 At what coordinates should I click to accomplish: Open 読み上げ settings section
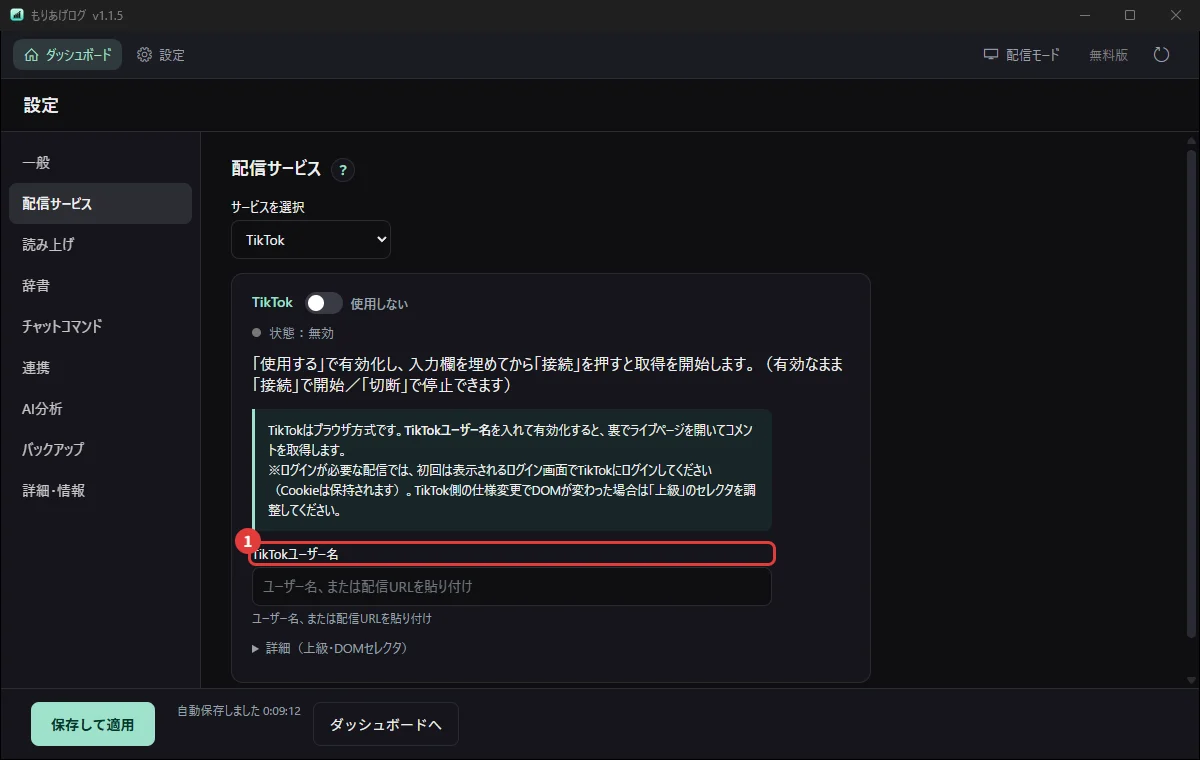tap(100, 244)
